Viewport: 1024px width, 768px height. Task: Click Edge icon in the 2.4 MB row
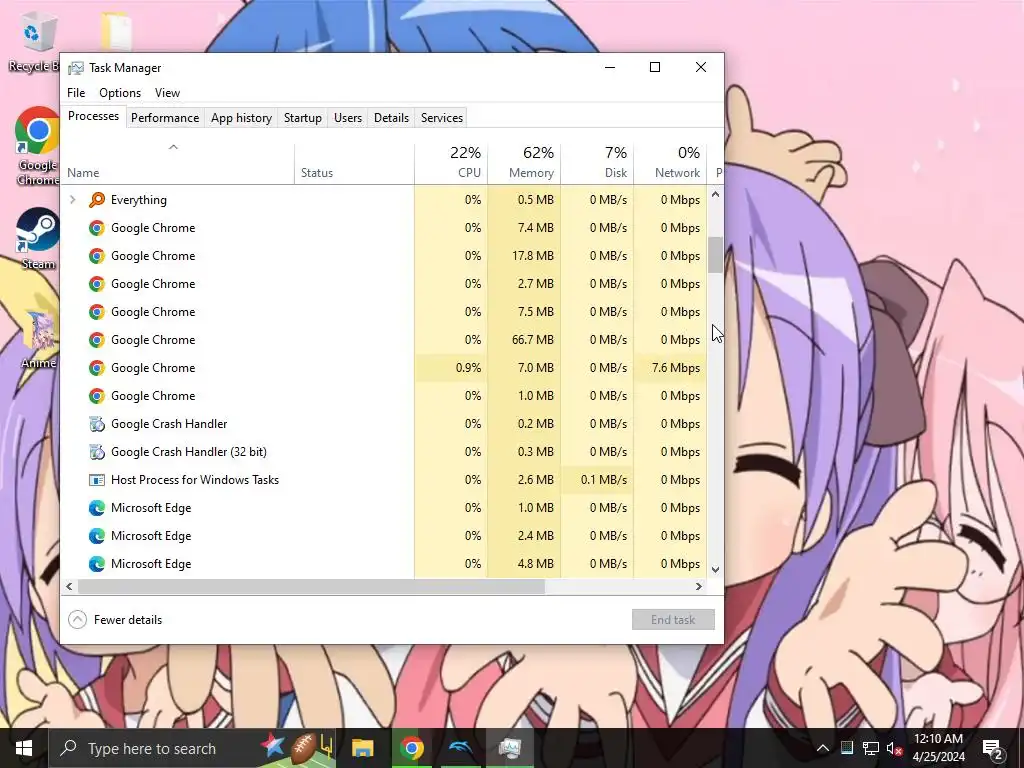(97, 536)
